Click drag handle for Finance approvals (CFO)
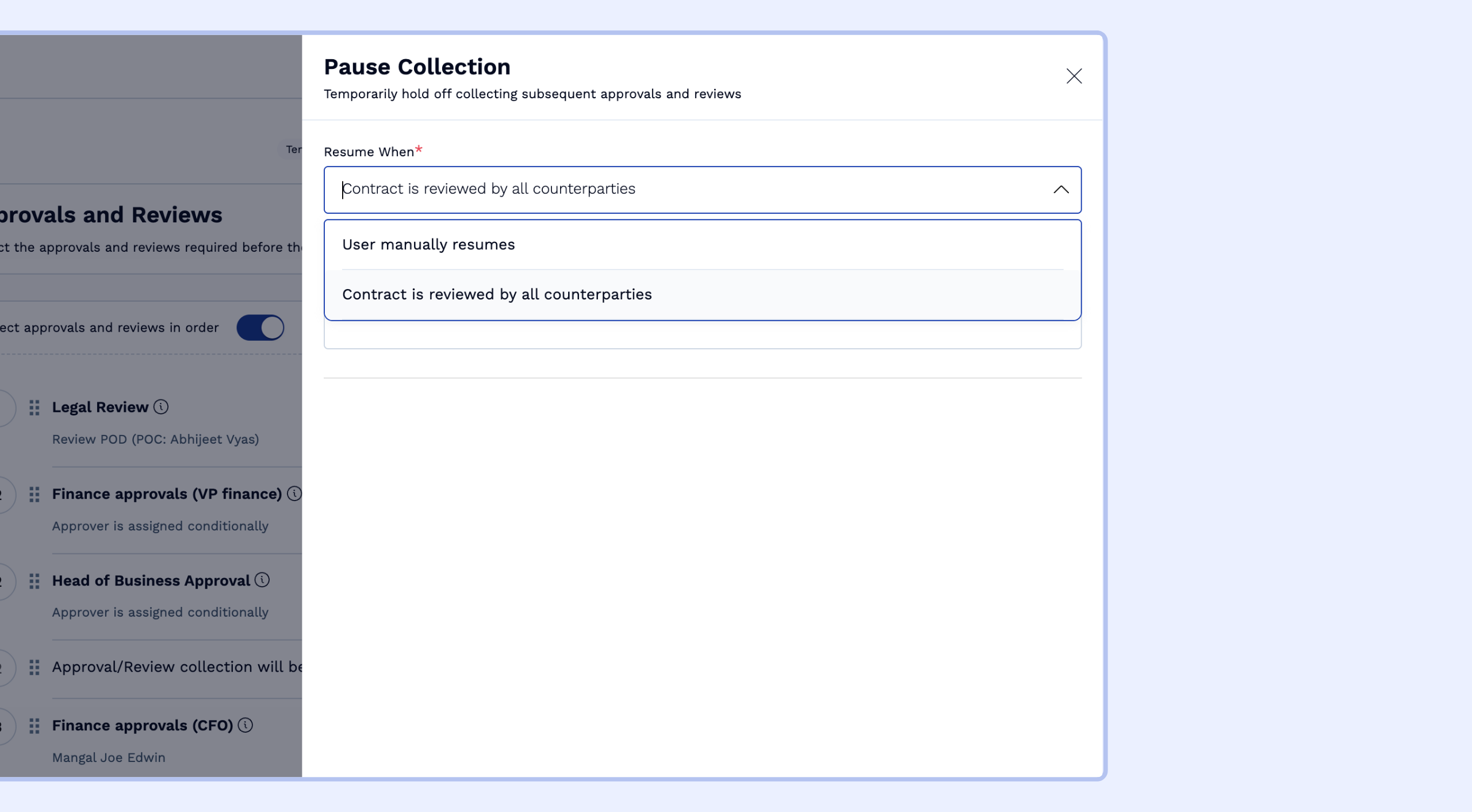 pyautogui.click(x=34, y=726)
